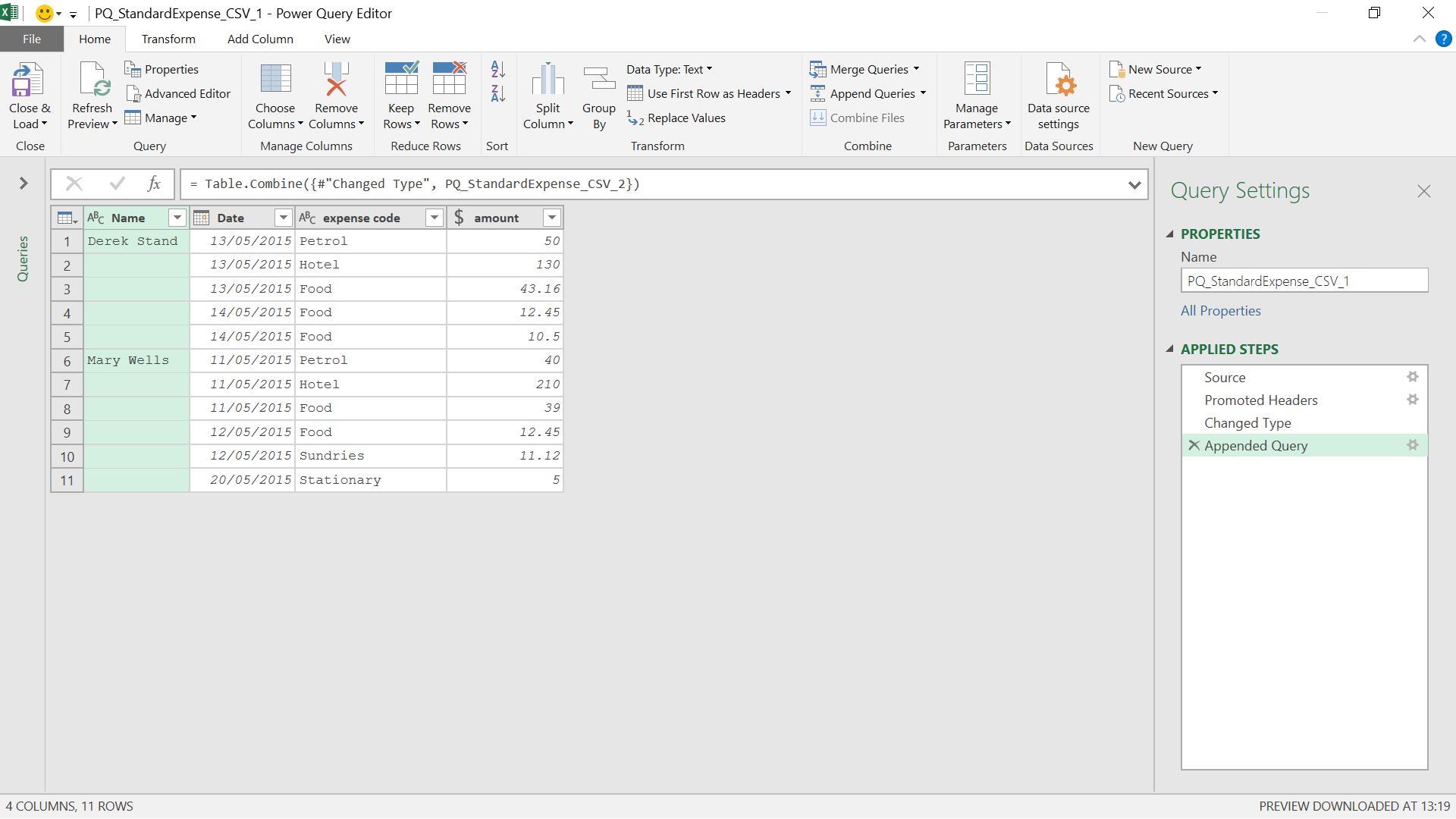
Task: Open the Advanced Editor
Action: pos(178,93)
